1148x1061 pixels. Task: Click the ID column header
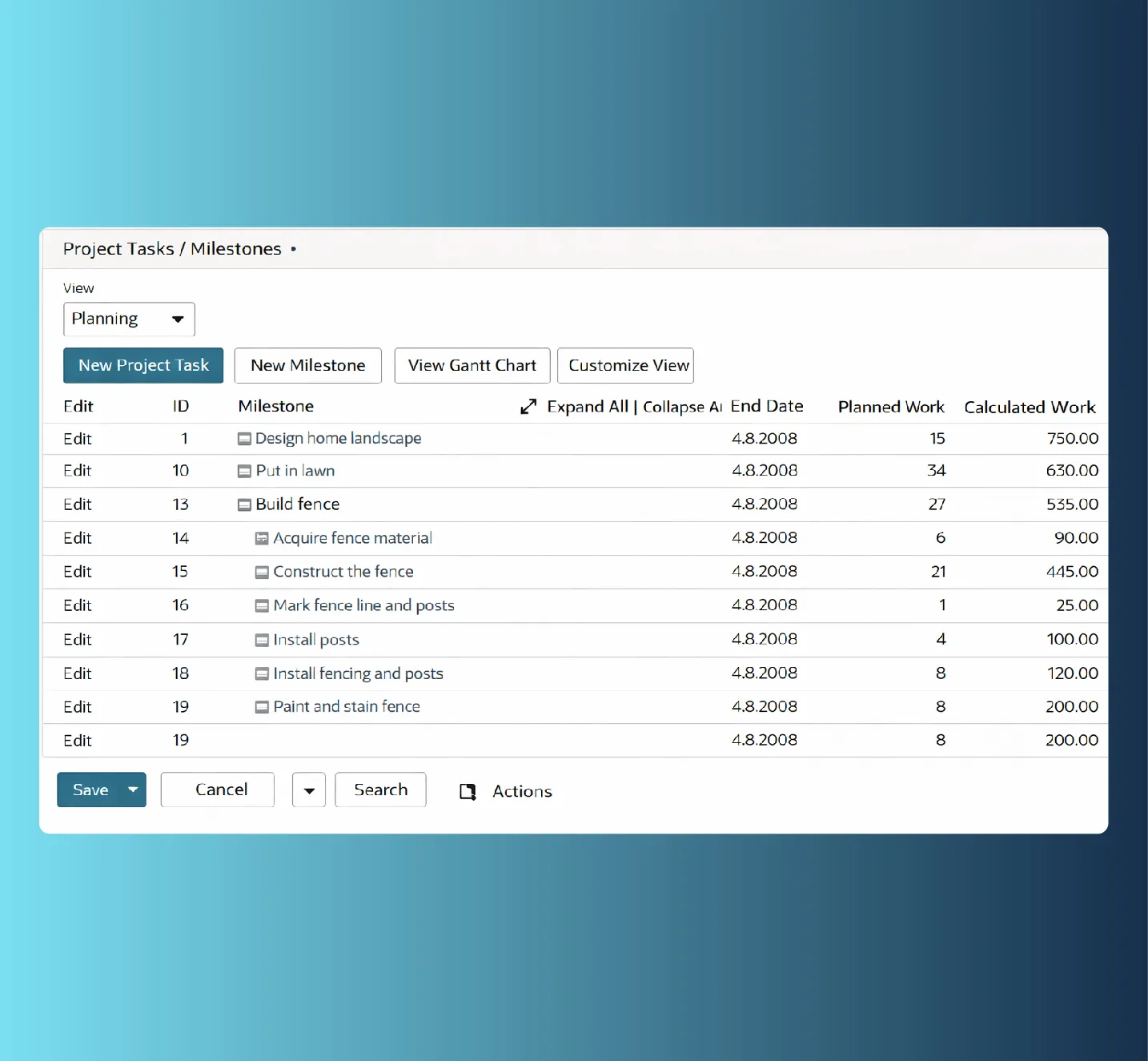[x=181, y=407]
